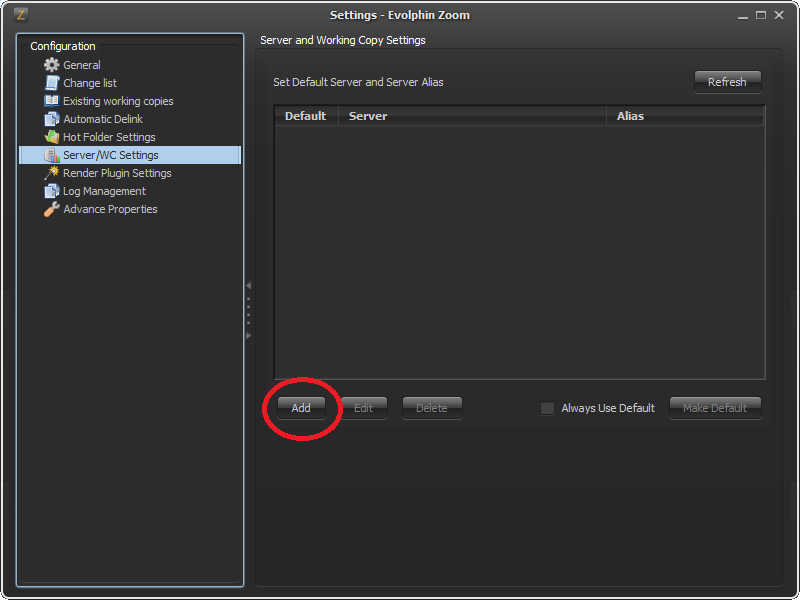This screenshot has width=800, height=600.
Task: Enable the Always Use Default checkbox
Action: [x=547, y=408]
